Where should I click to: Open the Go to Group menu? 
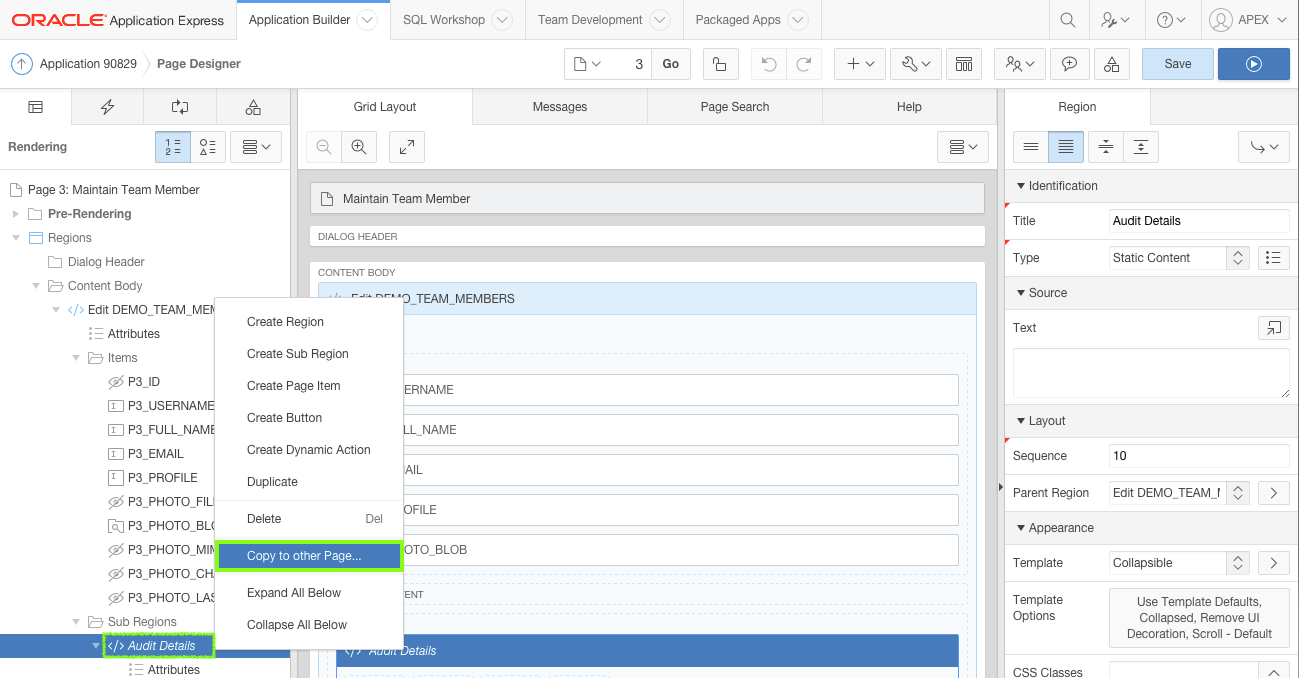(1264, 147)
